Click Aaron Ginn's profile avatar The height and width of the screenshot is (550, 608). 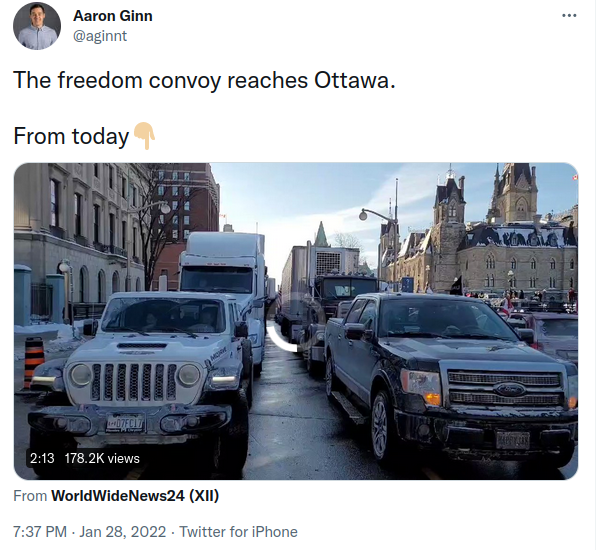37,26
